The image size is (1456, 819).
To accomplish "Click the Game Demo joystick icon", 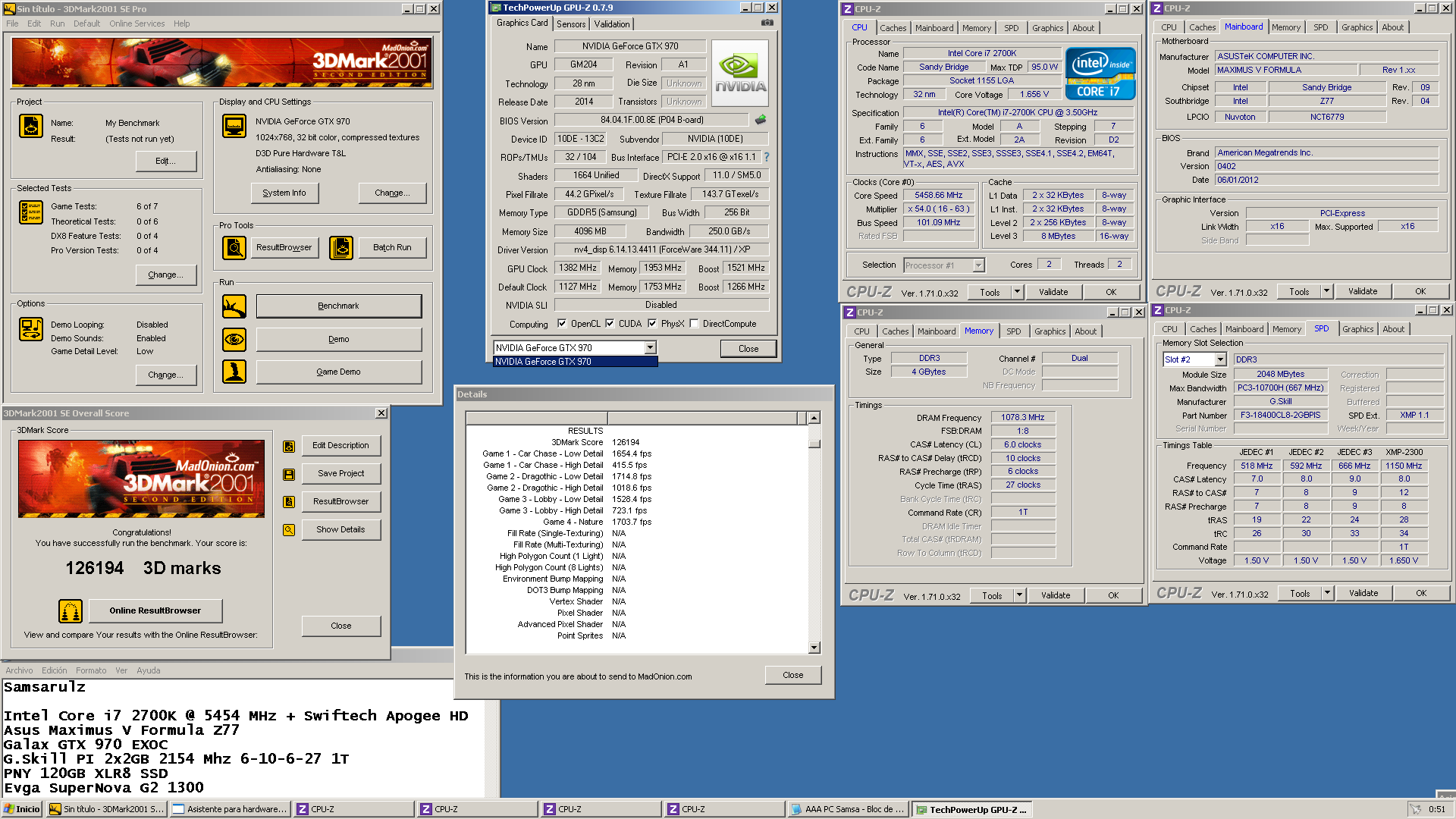I will 234,372.
